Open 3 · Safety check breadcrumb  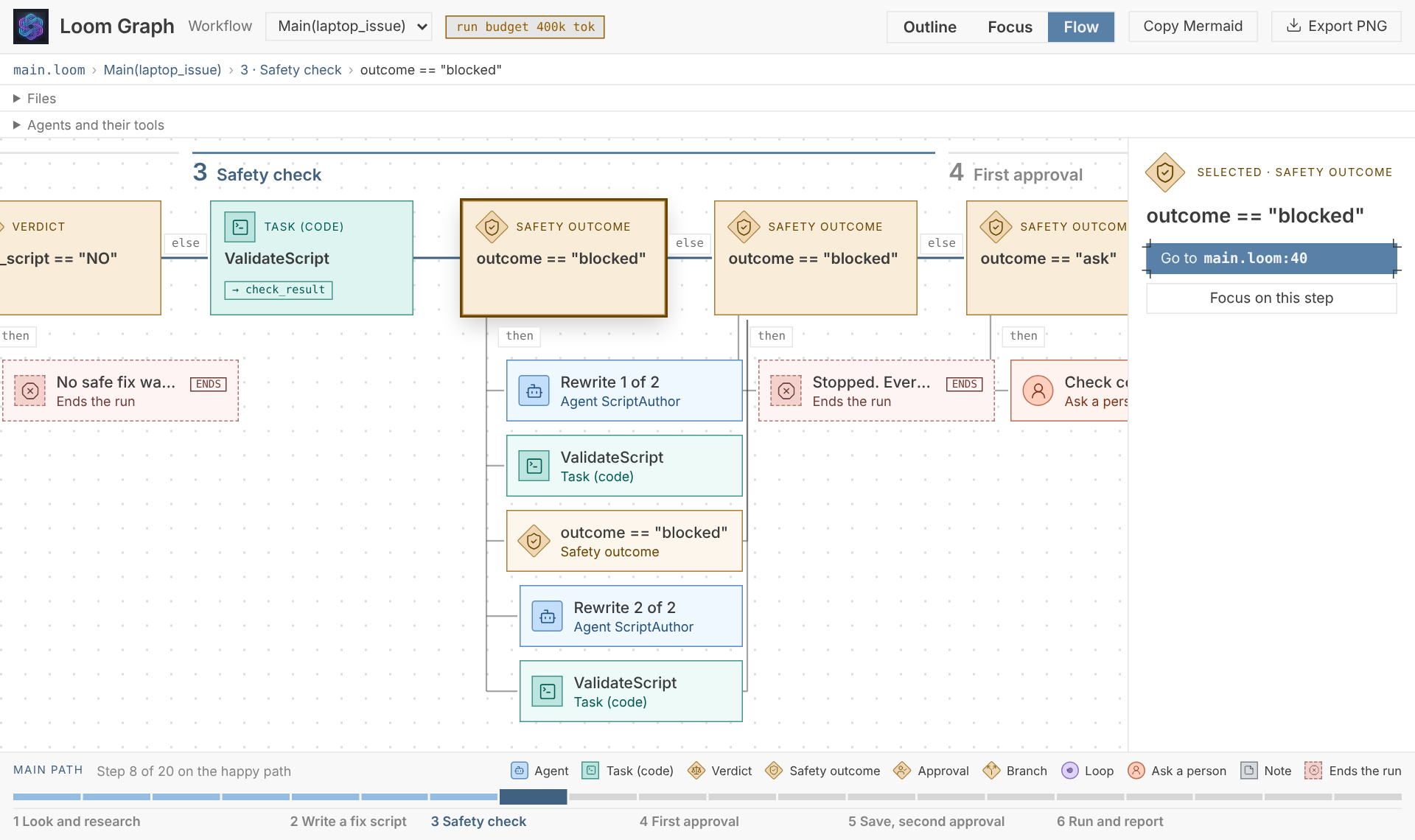(x=291, y=70)
